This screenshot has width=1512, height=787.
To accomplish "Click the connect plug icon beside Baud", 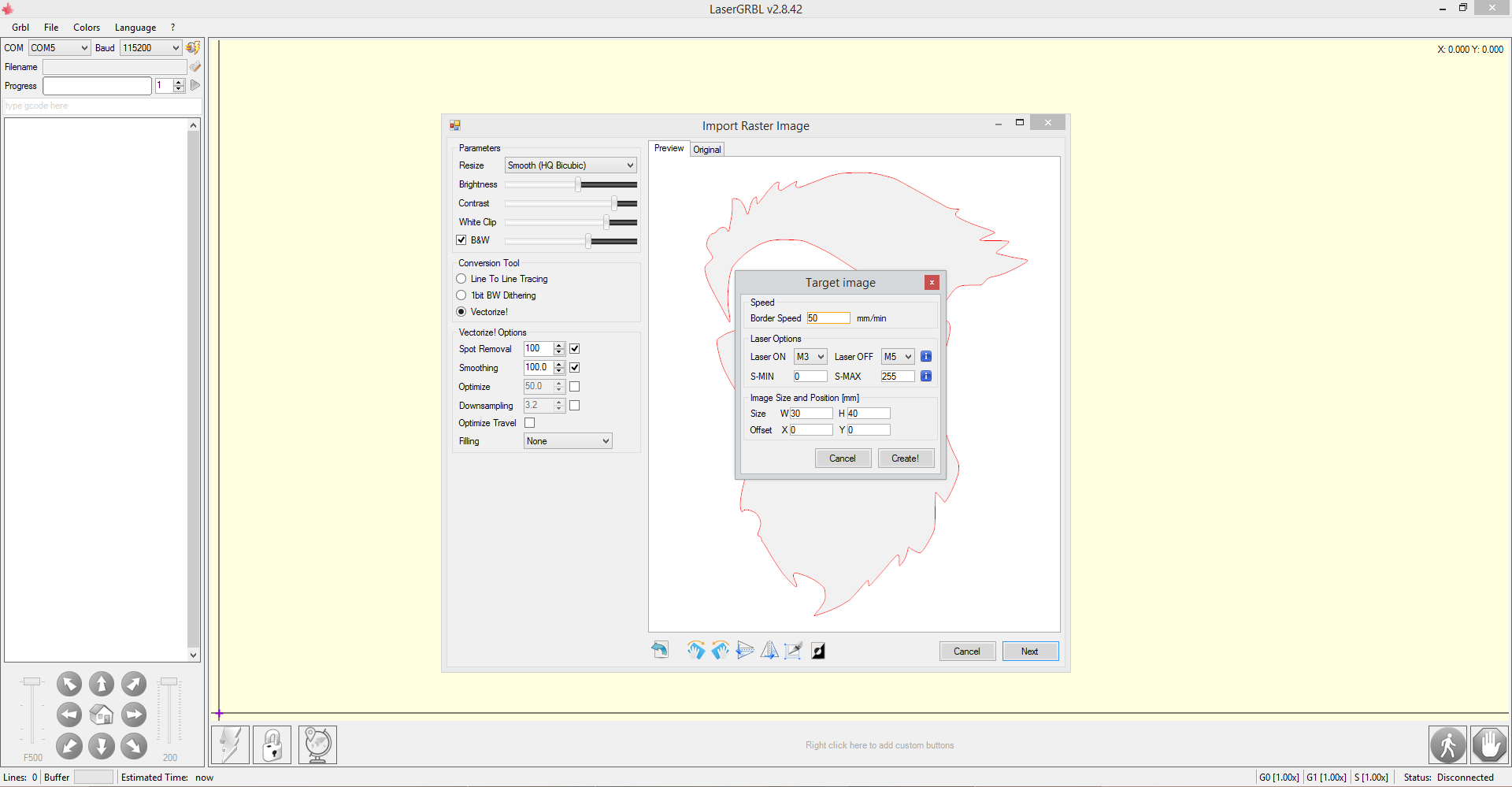I will click(193, 47).
